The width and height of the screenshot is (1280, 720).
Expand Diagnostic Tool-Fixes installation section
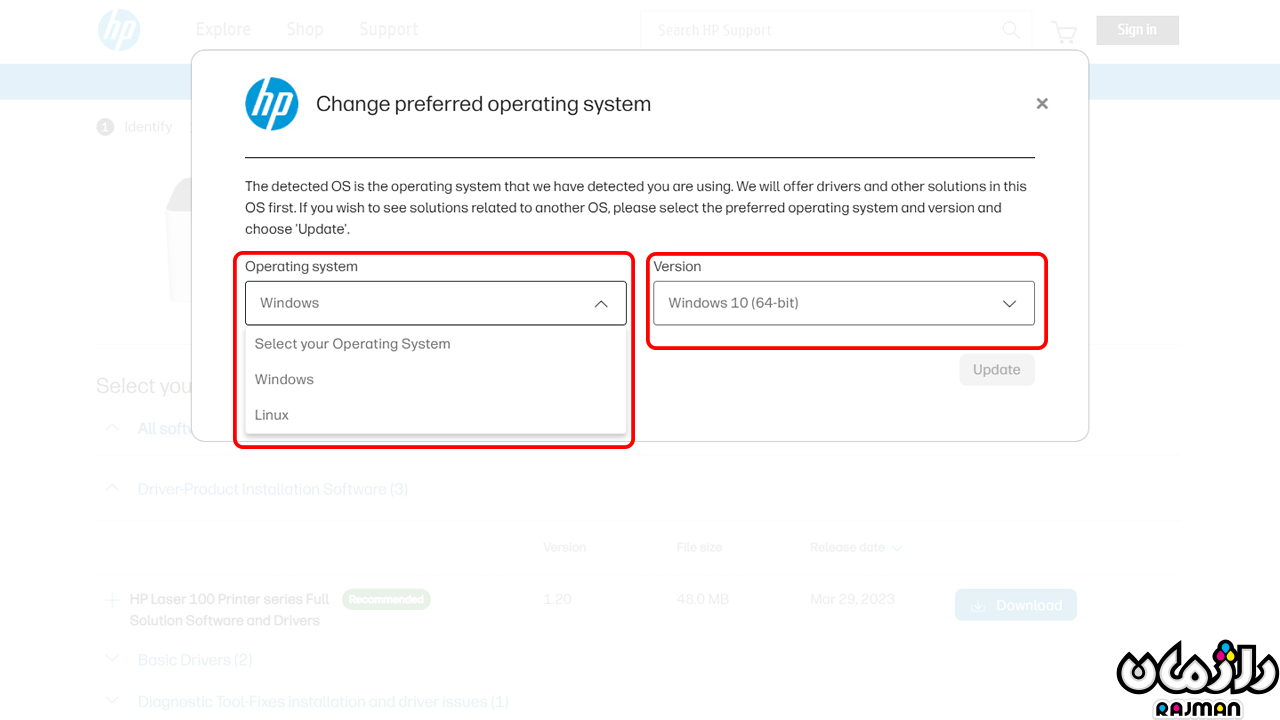[113, 701]
